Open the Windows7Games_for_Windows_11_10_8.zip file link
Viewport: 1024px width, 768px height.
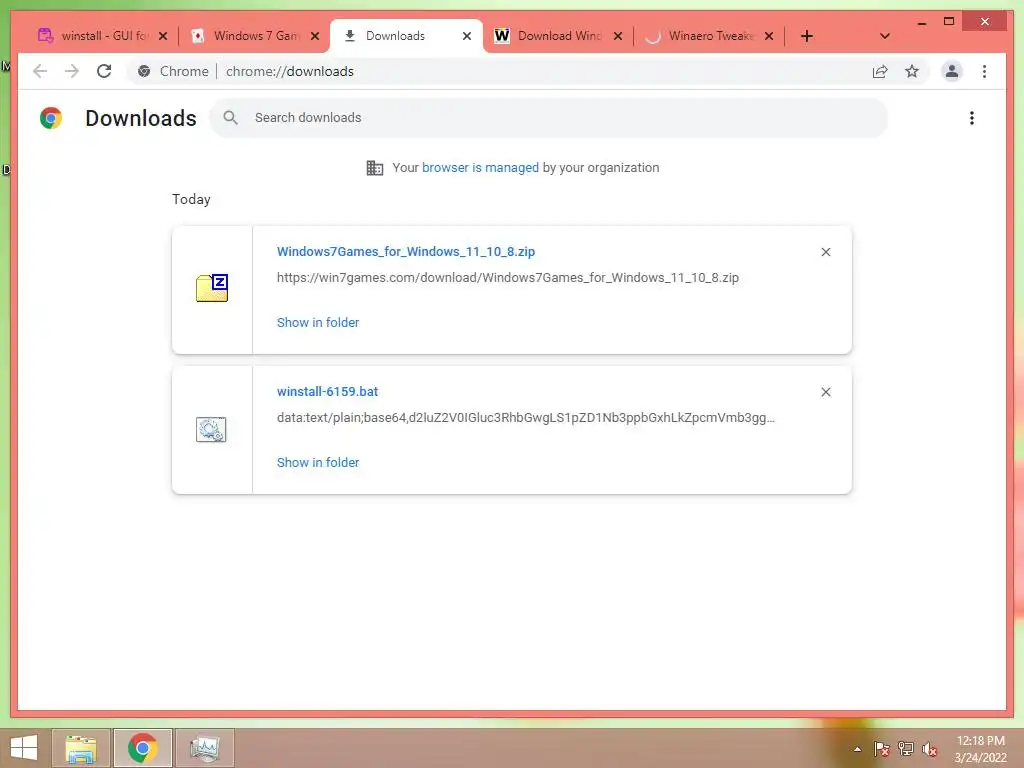pos(406,251)
